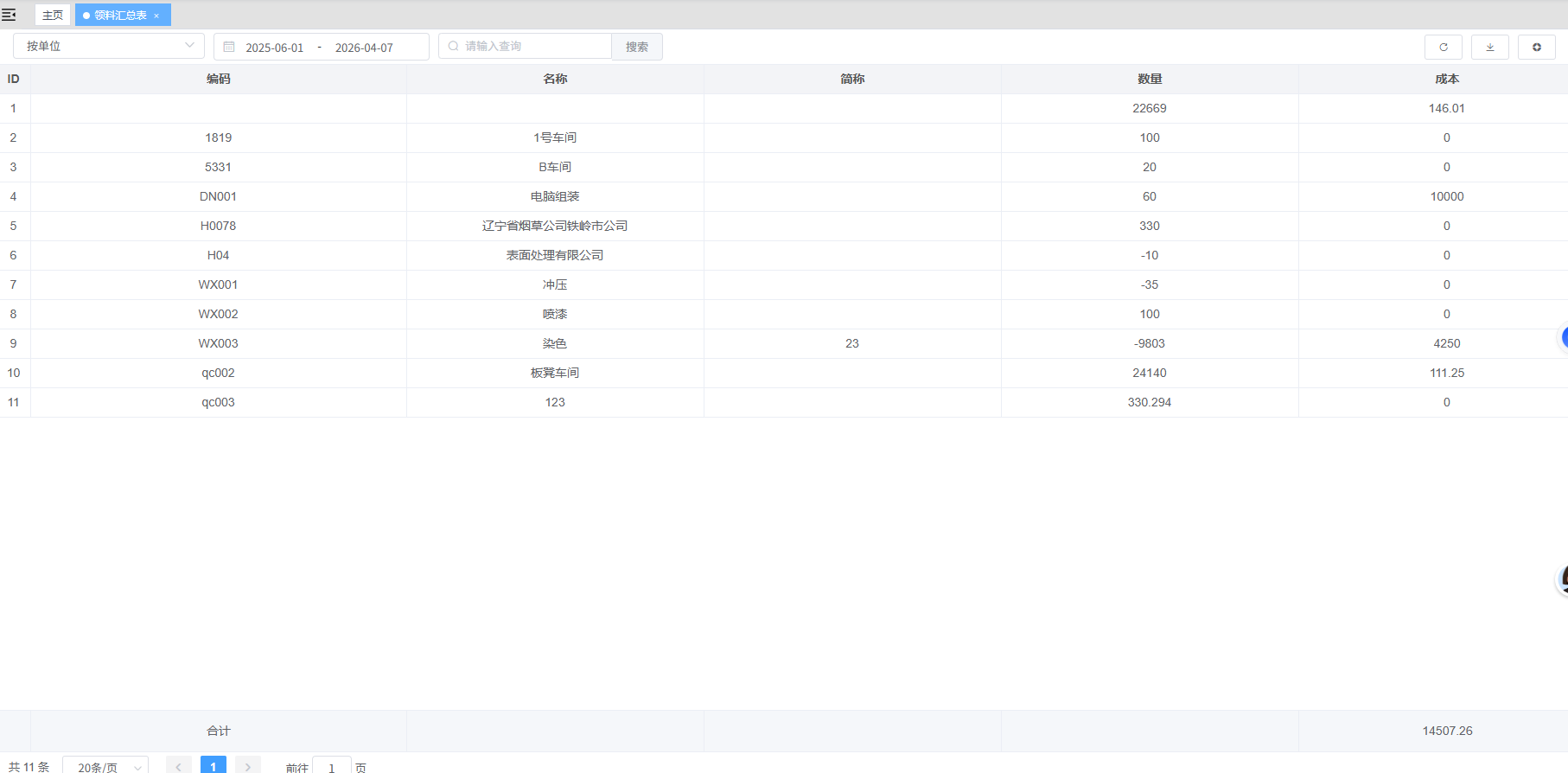Image resolution: width=1568 pixels, height=773 pixels.
Task: Click the download export icon button
Action: point(1489,47)
